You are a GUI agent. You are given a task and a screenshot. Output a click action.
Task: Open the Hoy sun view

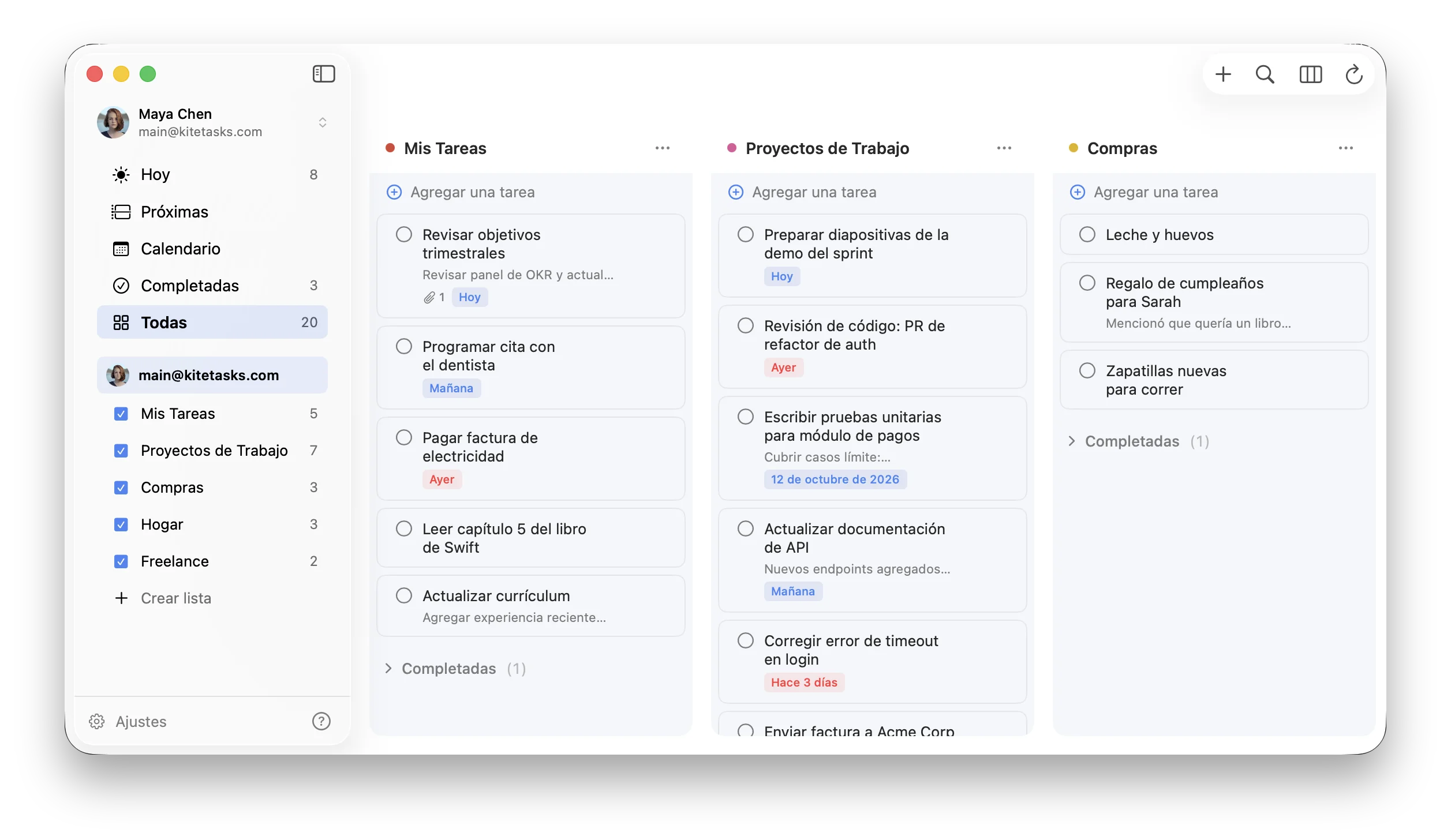click(212, 174)
